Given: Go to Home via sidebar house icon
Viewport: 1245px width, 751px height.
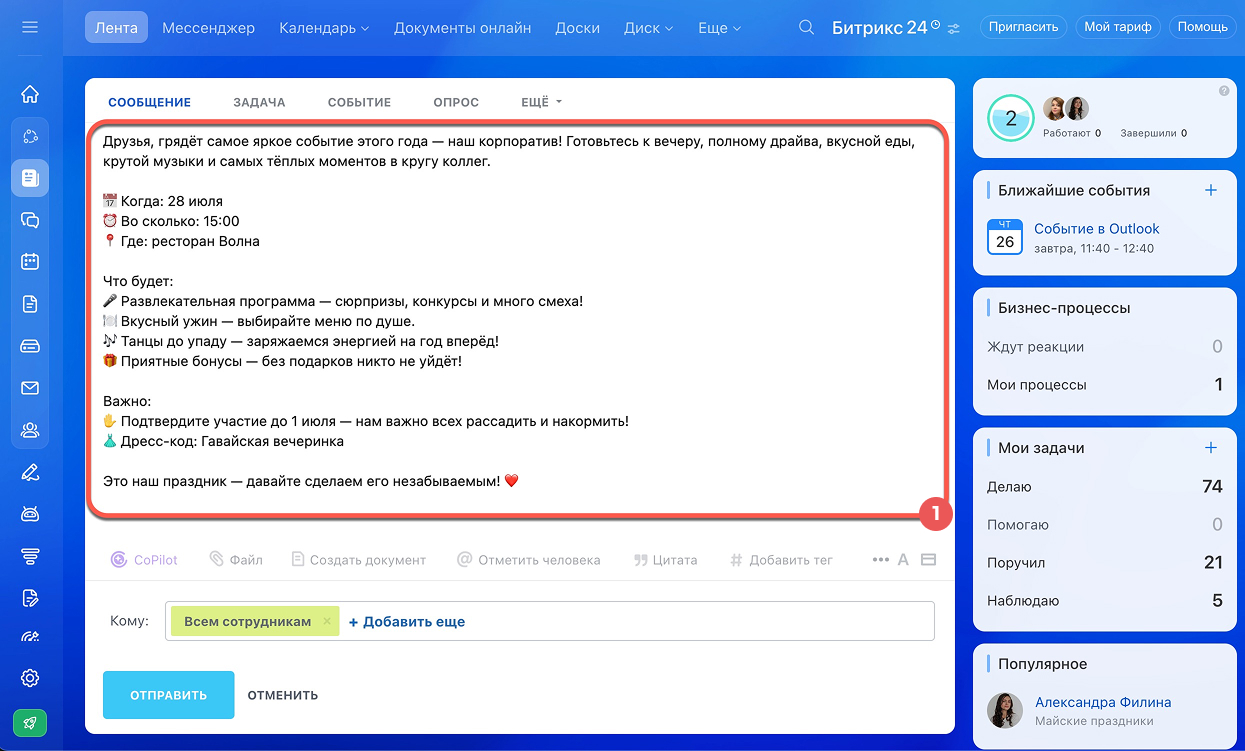Looking at the screenshot, I should click(x=30, y=94).
